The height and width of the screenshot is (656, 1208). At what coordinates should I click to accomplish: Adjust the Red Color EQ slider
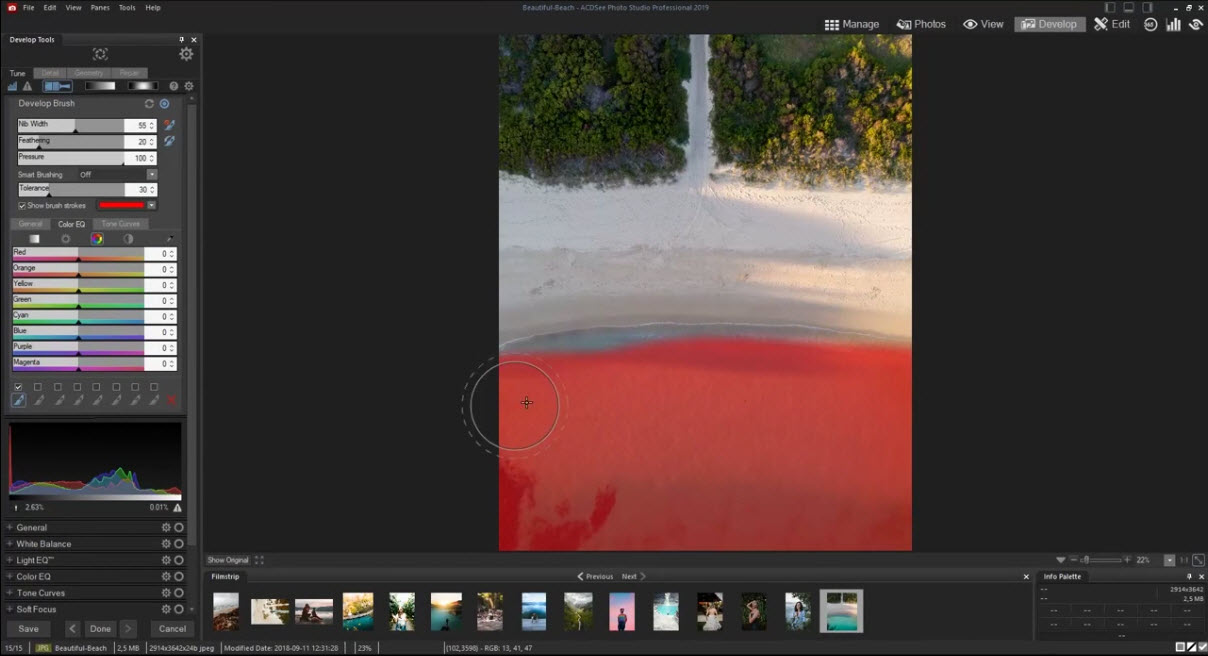(x=78, y=254)
